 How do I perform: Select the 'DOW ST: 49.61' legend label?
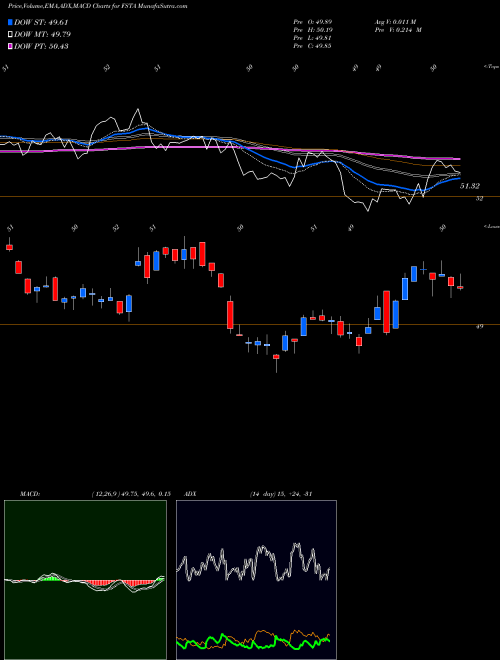click(41, 22)
